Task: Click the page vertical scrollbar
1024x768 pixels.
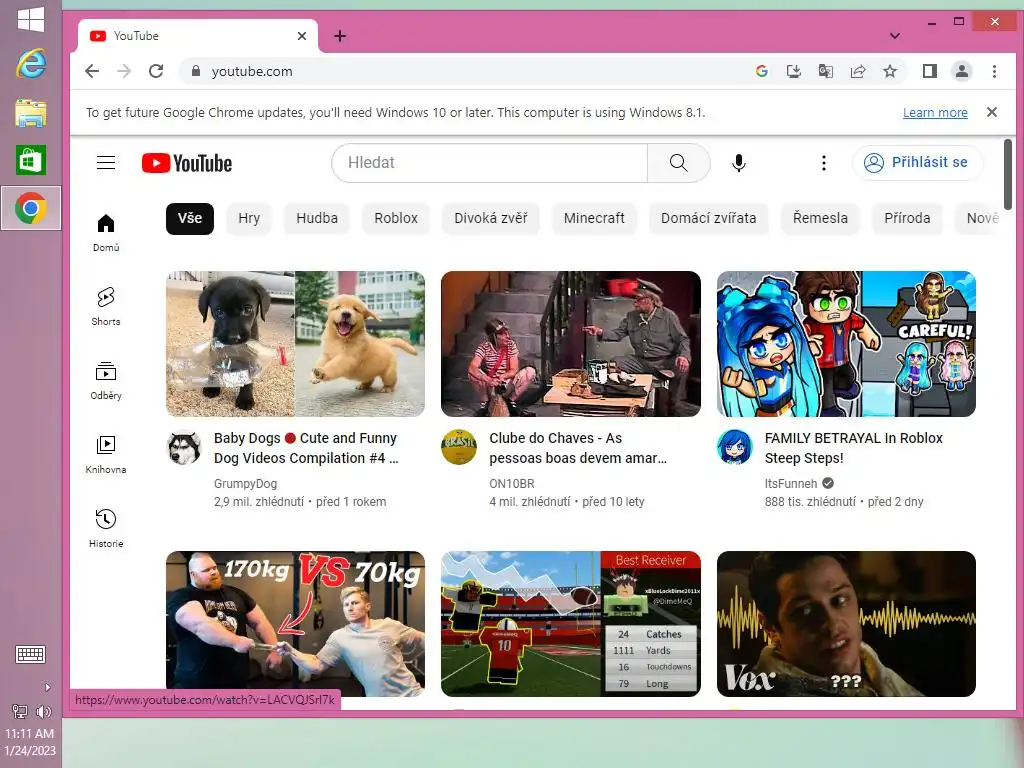Action: pyautogui.click(x=1008, y=174)
